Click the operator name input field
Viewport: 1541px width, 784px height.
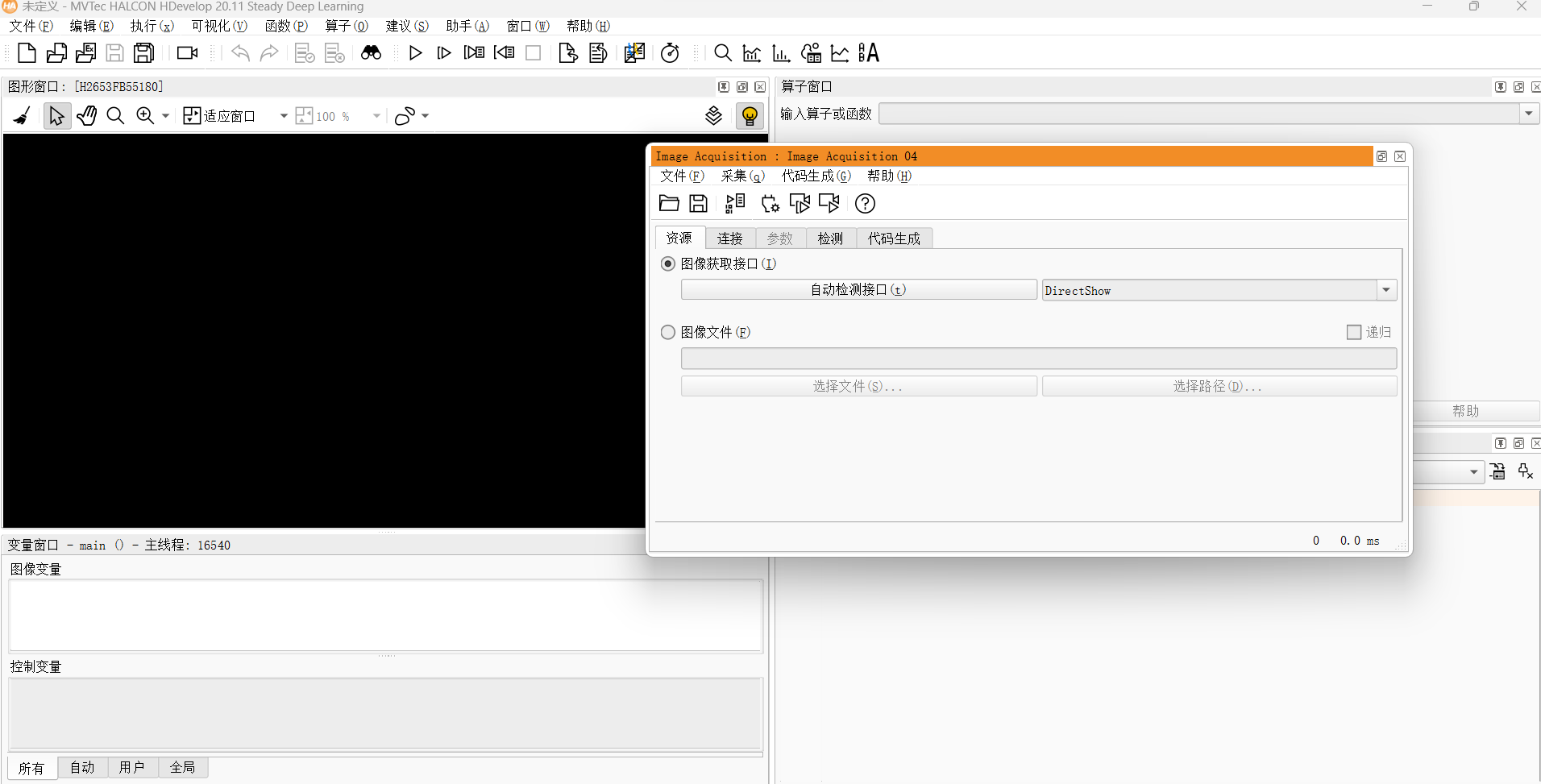(x=1198, y=114)
